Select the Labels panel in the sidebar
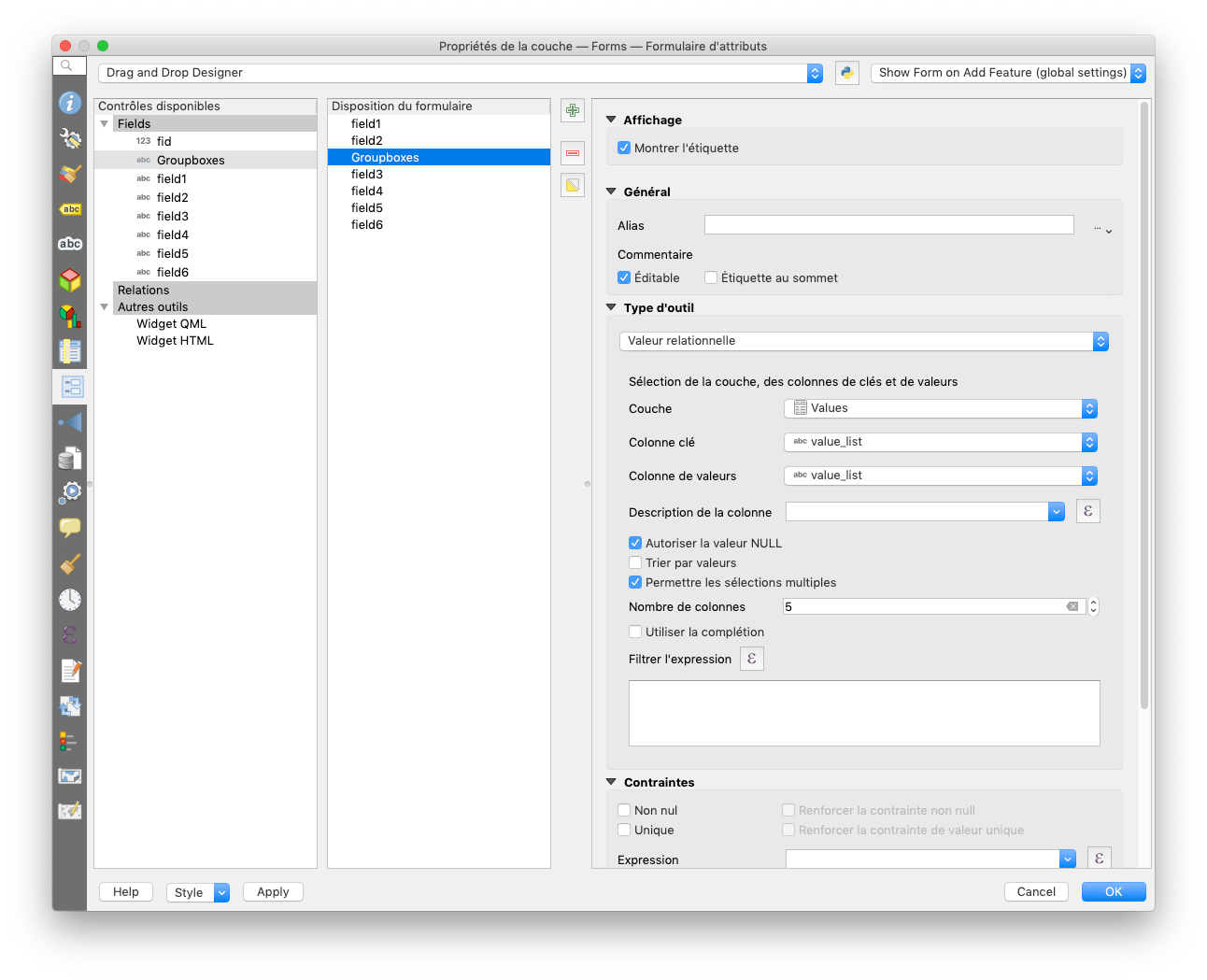 pos(70,209)
